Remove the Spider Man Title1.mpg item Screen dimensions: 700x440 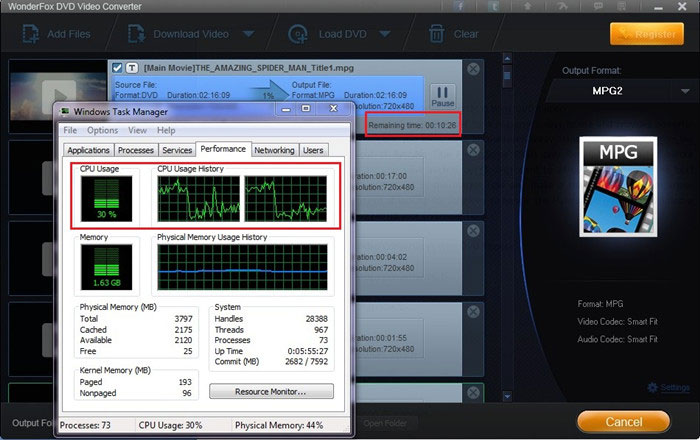click(473, 69)
